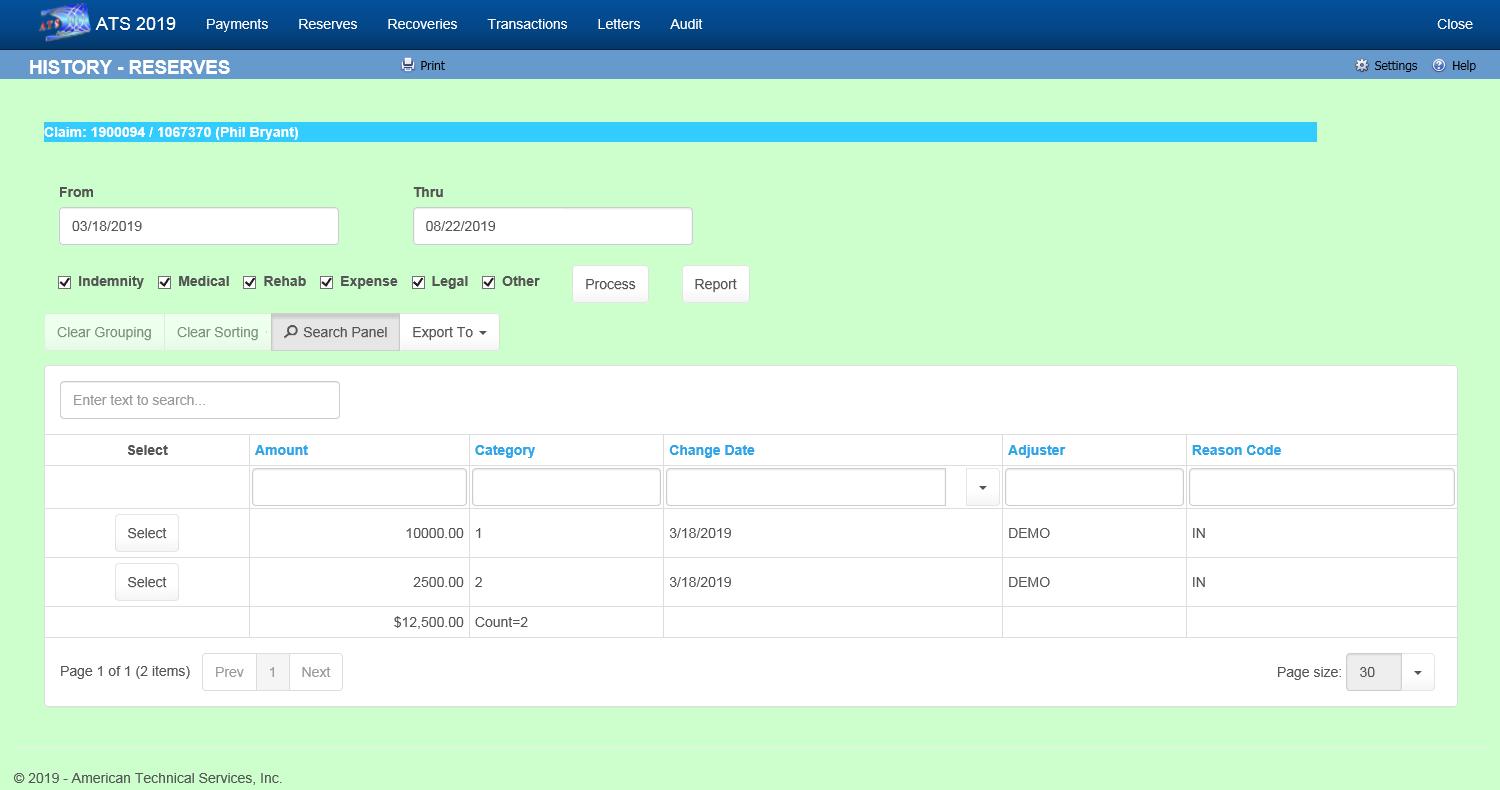
Task: Uncheck the Indemnity checkbox
Action: point(65,283)
